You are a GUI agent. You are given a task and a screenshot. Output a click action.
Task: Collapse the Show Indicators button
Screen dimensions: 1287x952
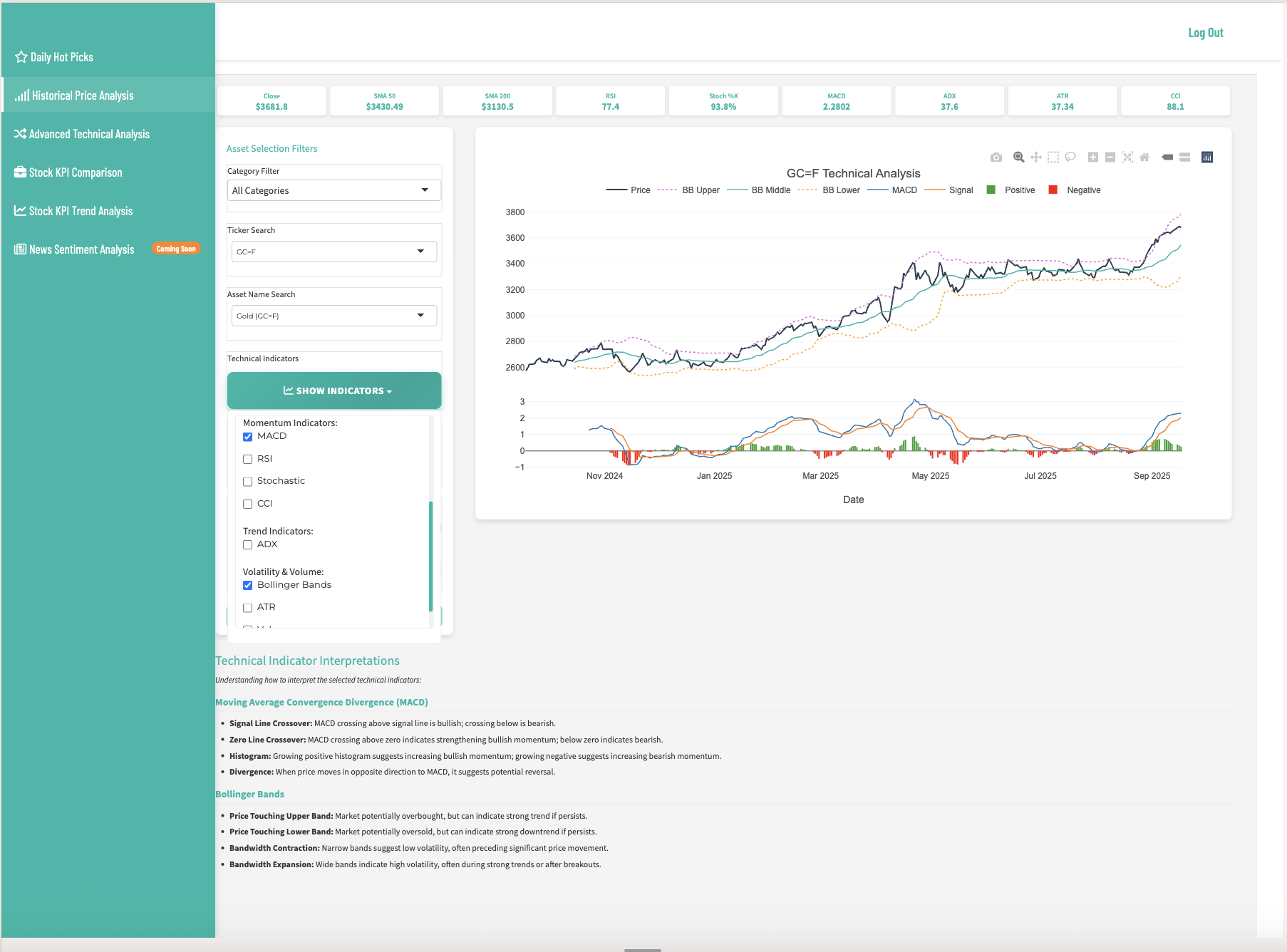[334, 390]
